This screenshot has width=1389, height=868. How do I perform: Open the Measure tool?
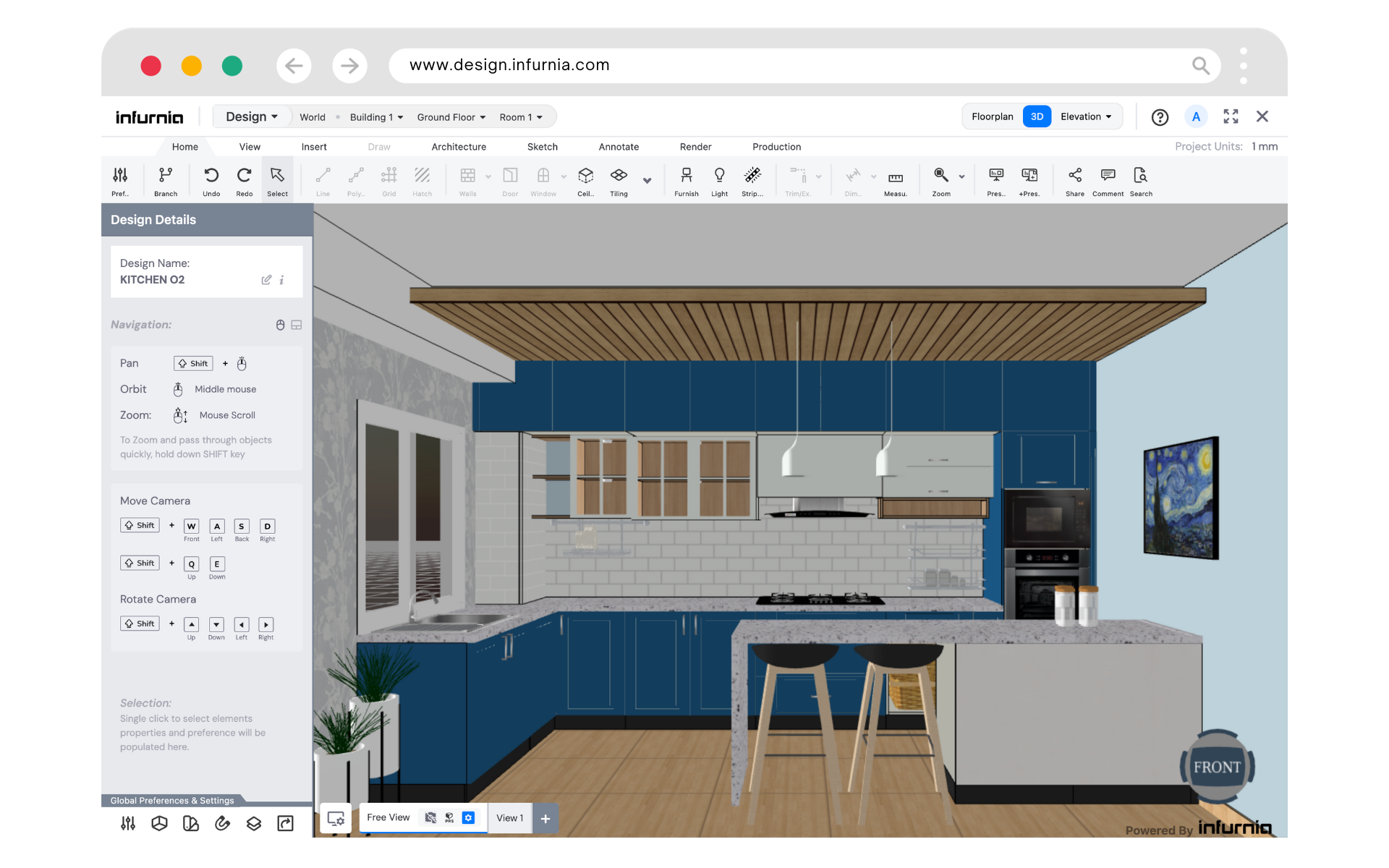895,178
